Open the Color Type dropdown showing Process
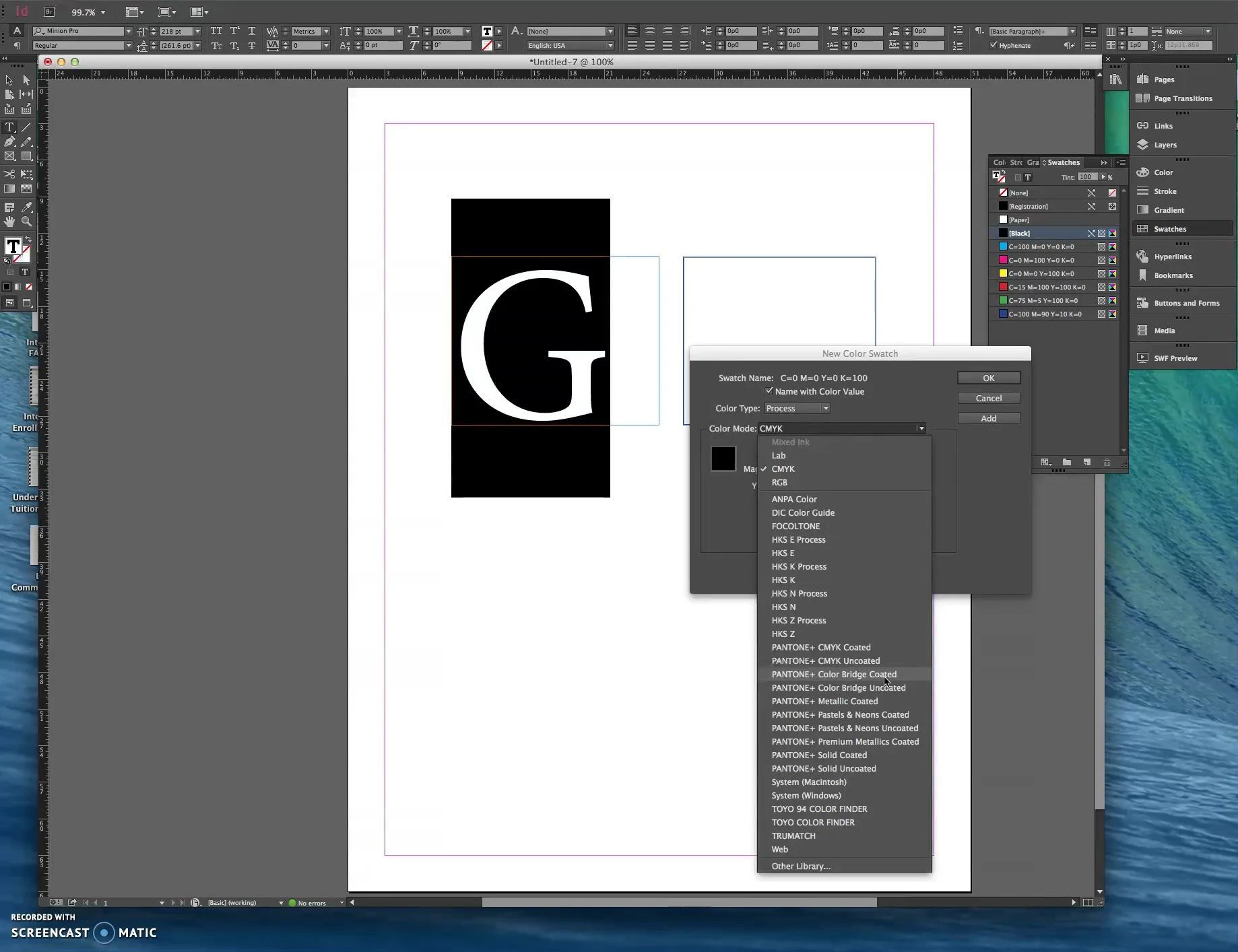1238x952 pixels. pos(797,408)
